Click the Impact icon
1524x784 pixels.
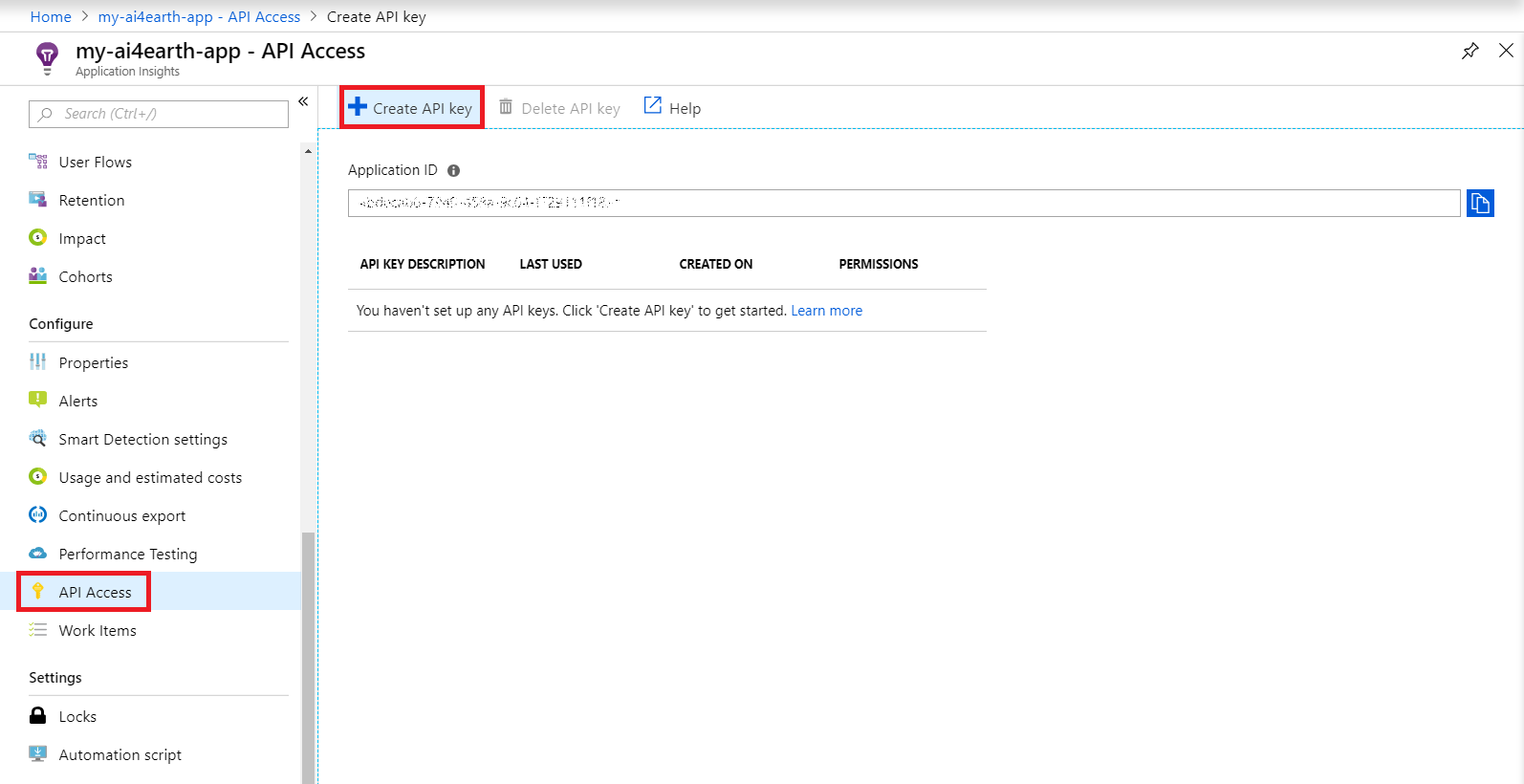[38, 238]
